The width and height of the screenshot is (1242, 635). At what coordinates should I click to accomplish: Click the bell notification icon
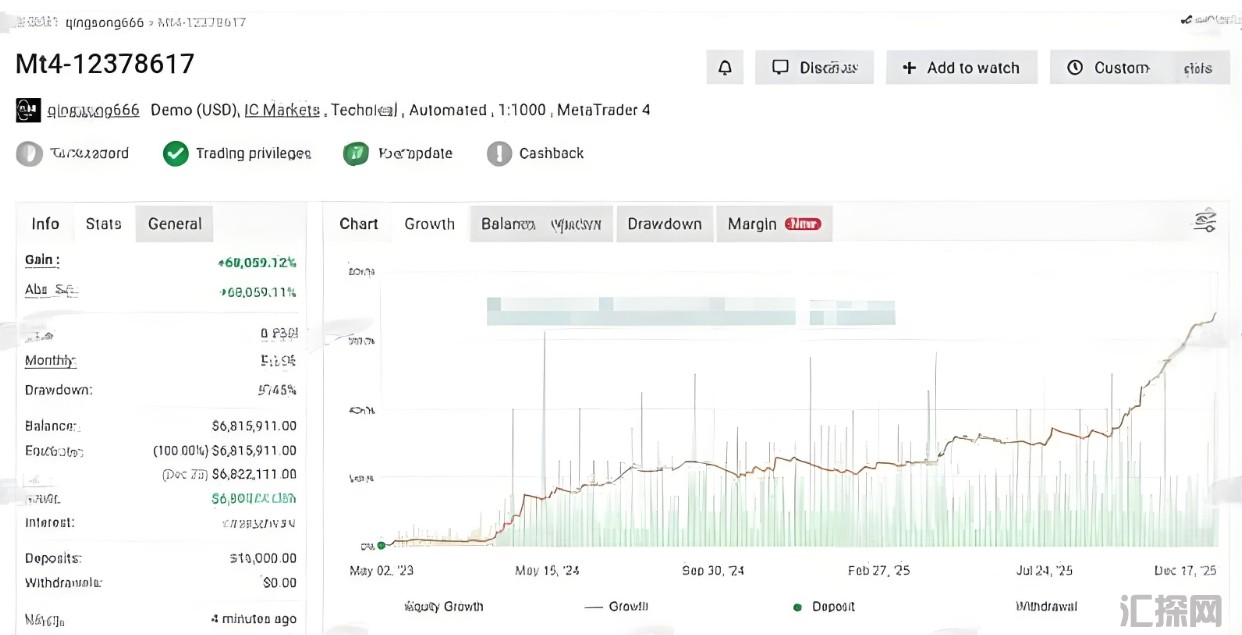[725, 68]
